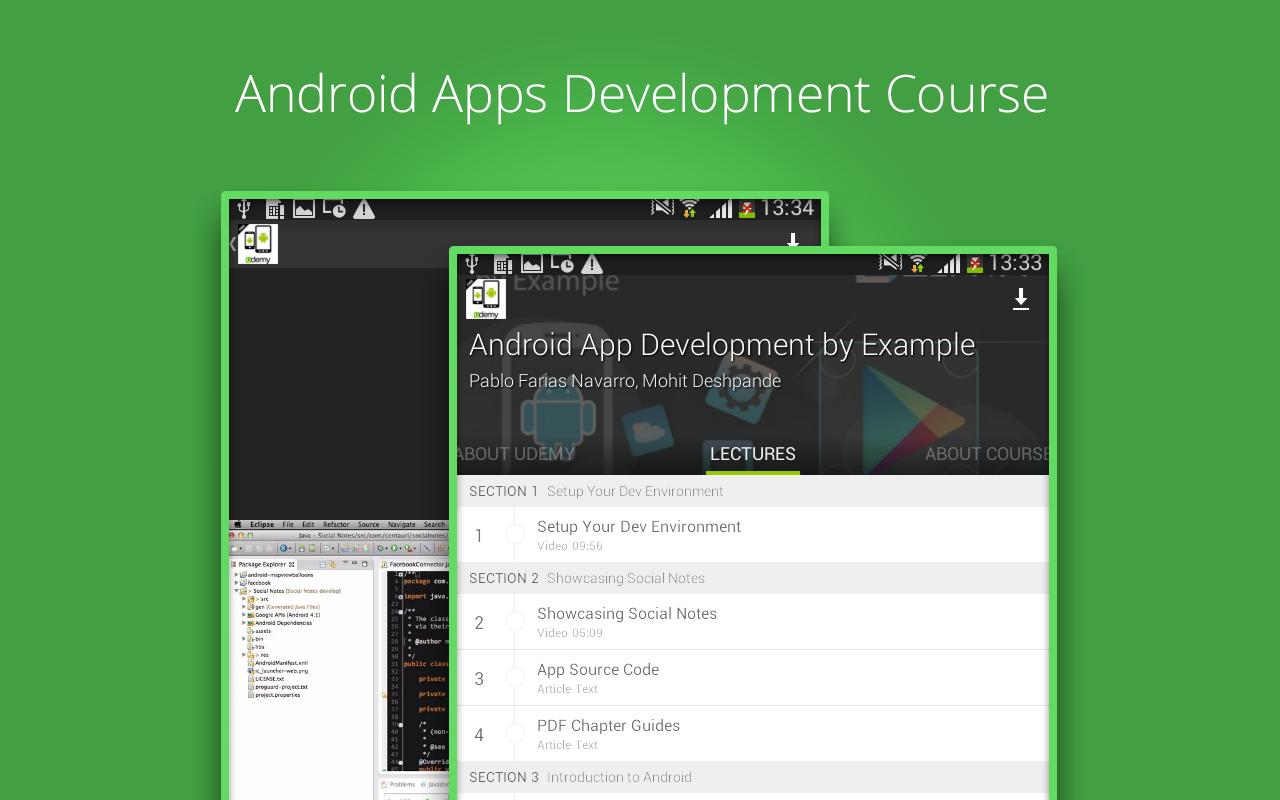The image size is (1280, 800).
Task: Expand the res folder in Package Explorer
Action: tap(244, 655)
